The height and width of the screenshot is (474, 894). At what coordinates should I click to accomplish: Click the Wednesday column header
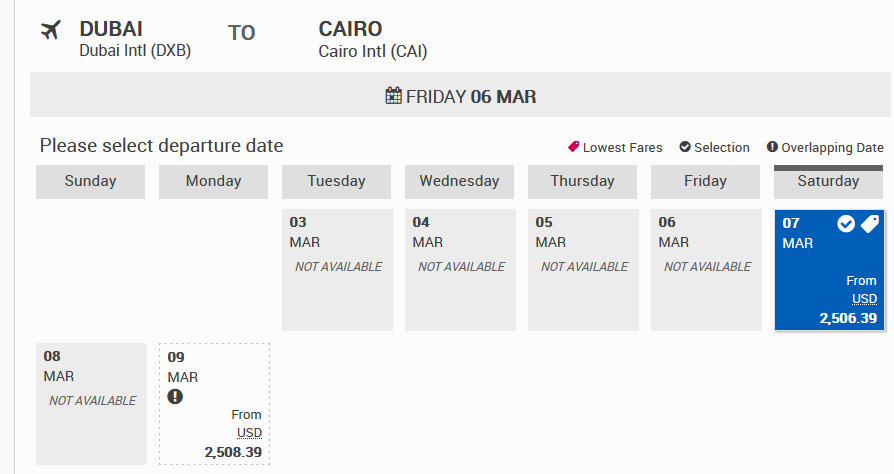459,181
